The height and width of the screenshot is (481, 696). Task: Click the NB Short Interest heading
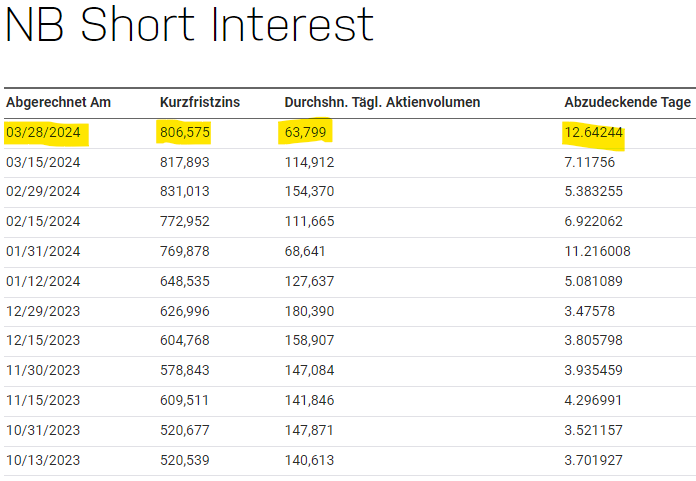click(x=190, y=26)
